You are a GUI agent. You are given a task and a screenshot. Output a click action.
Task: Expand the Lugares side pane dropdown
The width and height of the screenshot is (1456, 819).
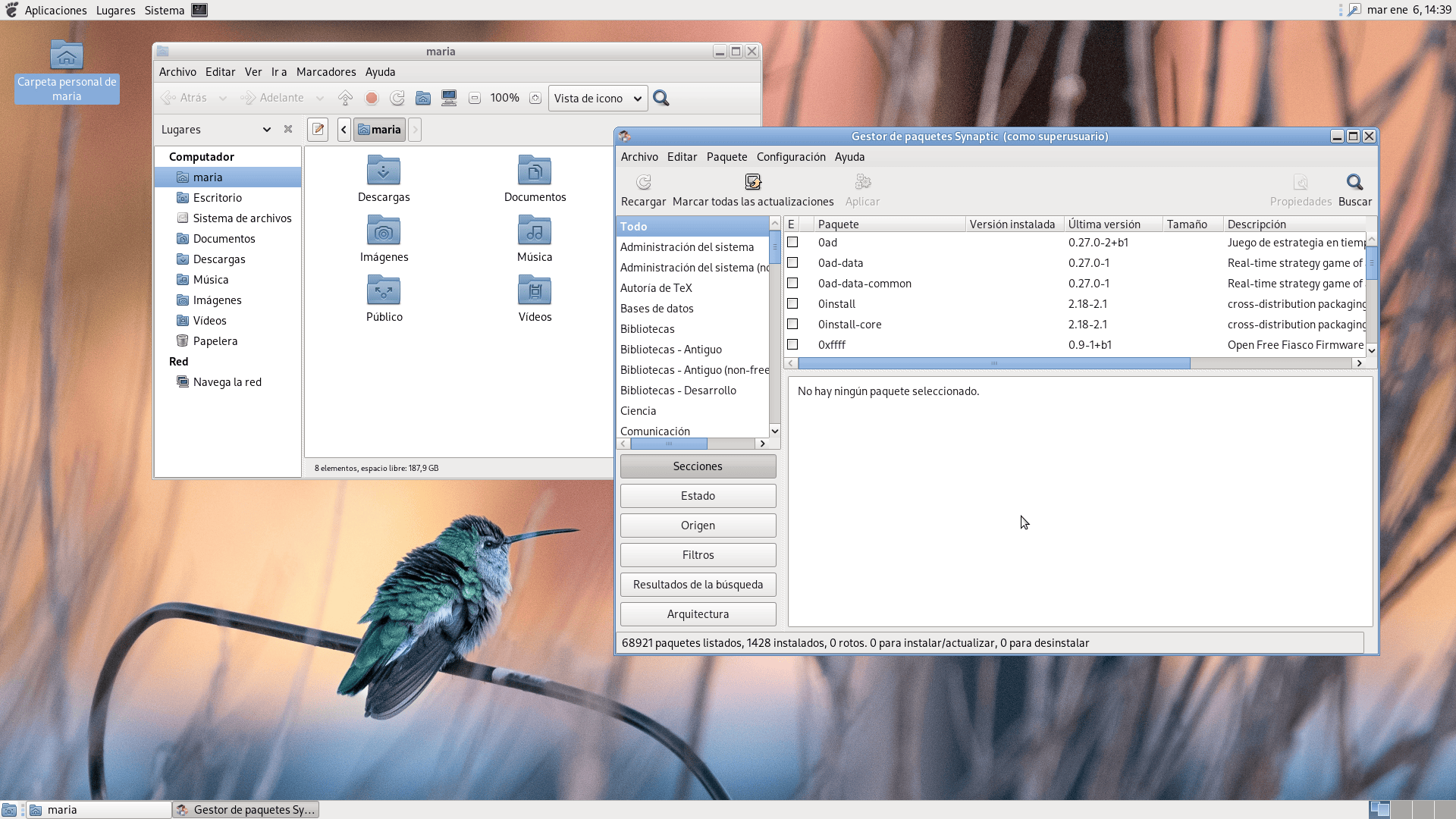click(266, 130)
